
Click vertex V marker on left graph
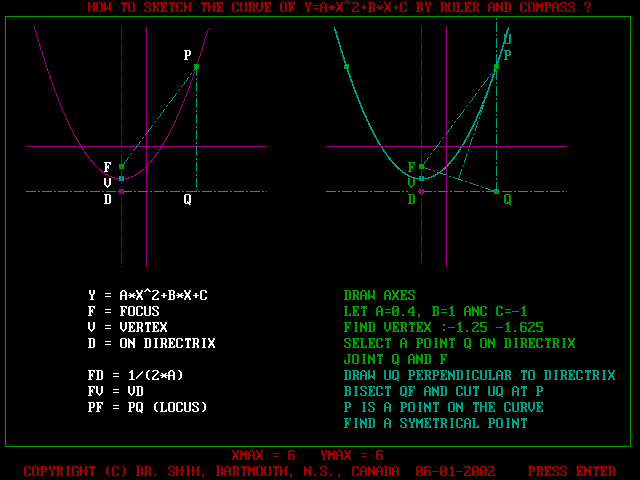click(x=121, y=178)
